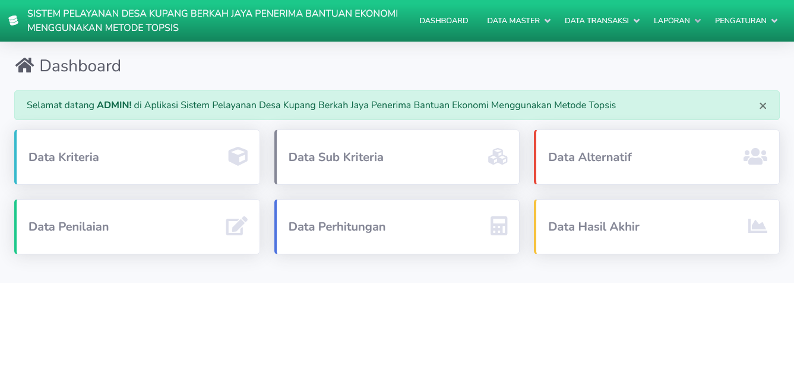View the Data Perhitungan card
794x376 pixels.
pos(396,227)
